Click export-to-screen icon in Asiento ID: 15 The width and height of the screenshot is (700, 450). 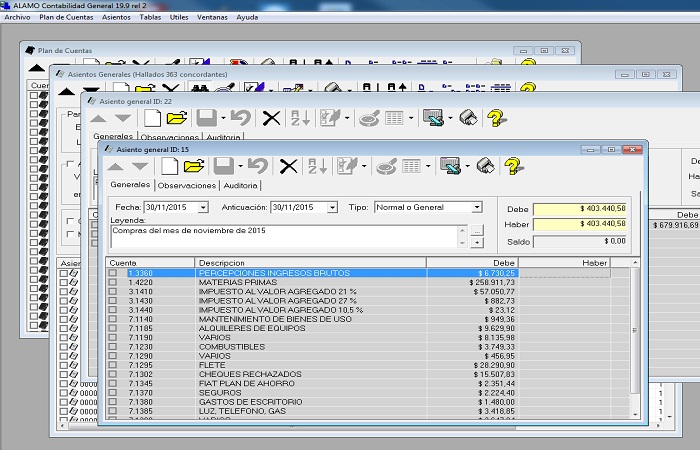tap(450, 167)
